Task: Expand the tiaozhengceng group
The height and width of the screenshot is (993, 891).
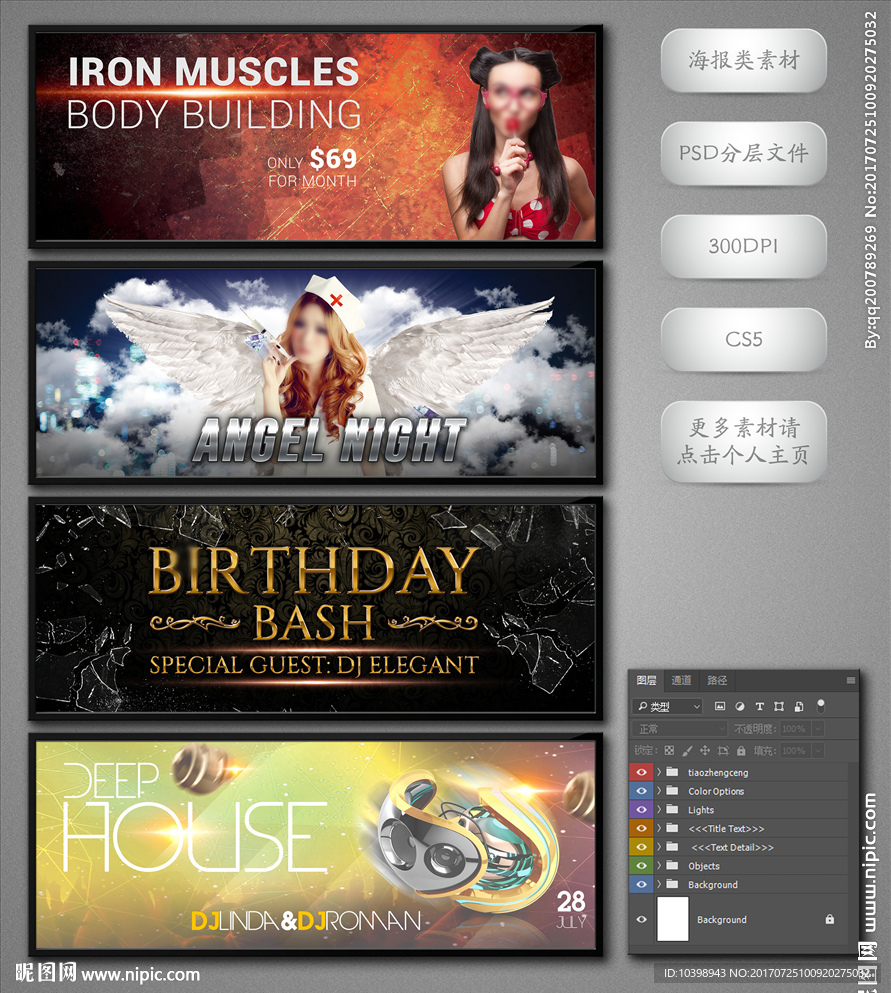Action: tap(659, 772)
